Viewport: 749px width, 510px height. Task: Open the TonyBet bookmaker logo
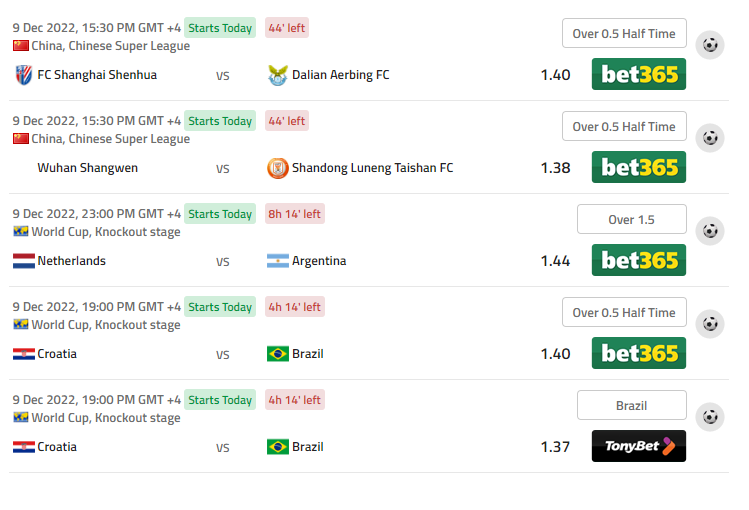pyautogui.click(x=639, y=446)
